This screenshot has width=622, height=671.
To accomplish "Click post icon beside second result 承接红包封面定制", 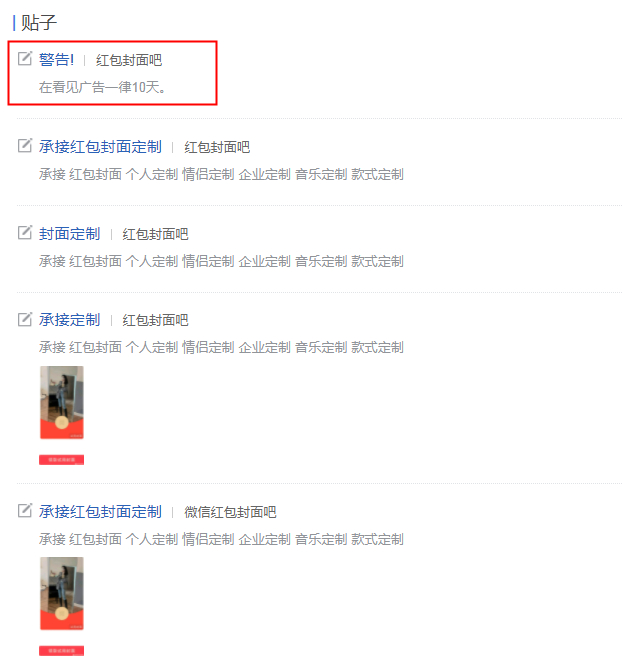I will coord(25,145).
